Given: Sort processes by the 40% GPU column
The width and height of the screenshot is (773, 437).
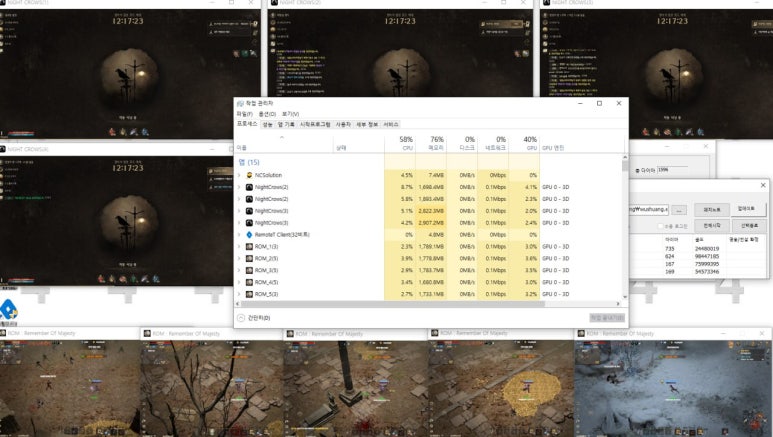Looking at the screenshot, I should [524, 143].
